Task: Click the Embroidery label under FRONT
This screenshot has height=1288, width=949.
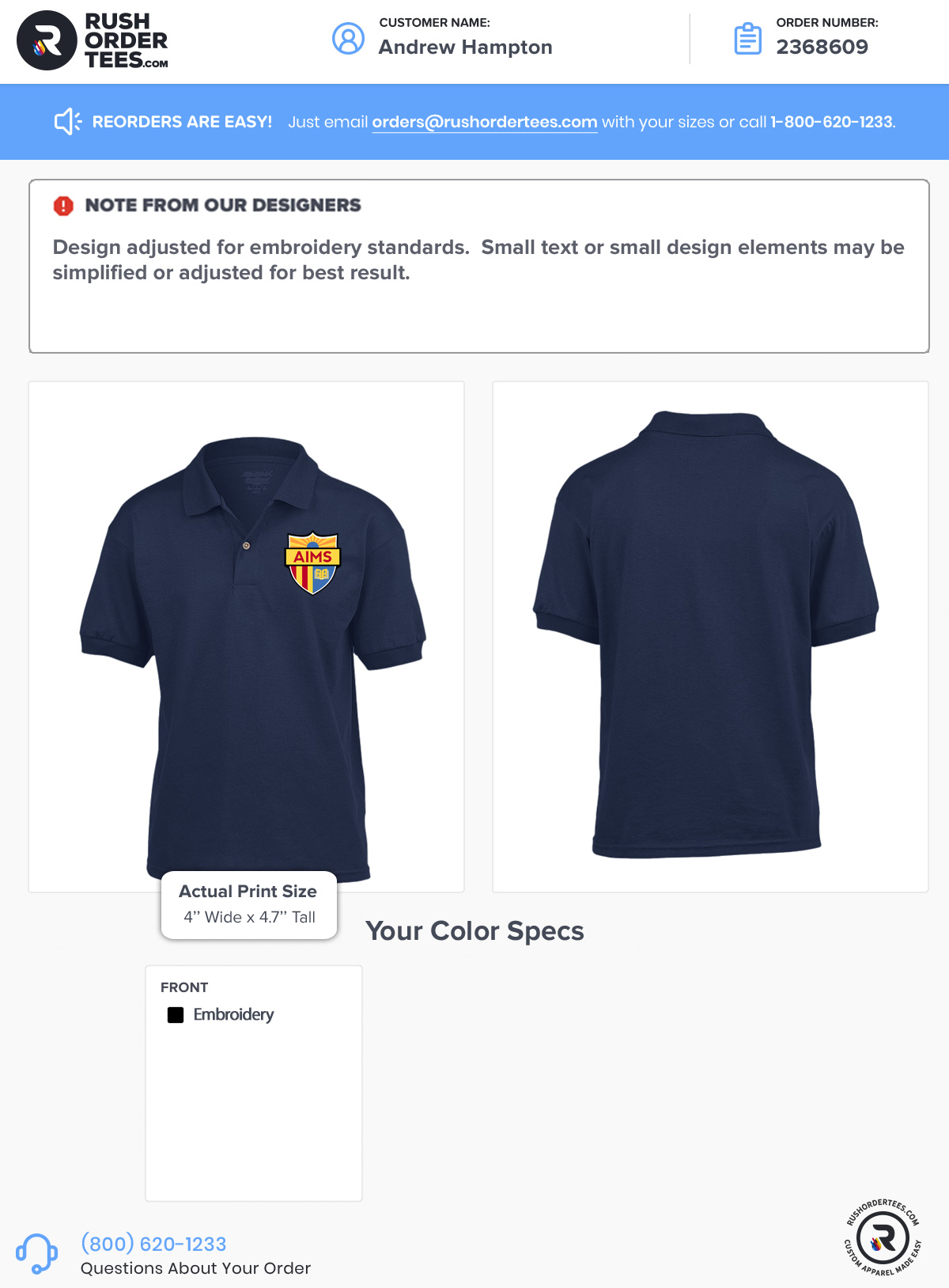Action: tap(233, 1015)
